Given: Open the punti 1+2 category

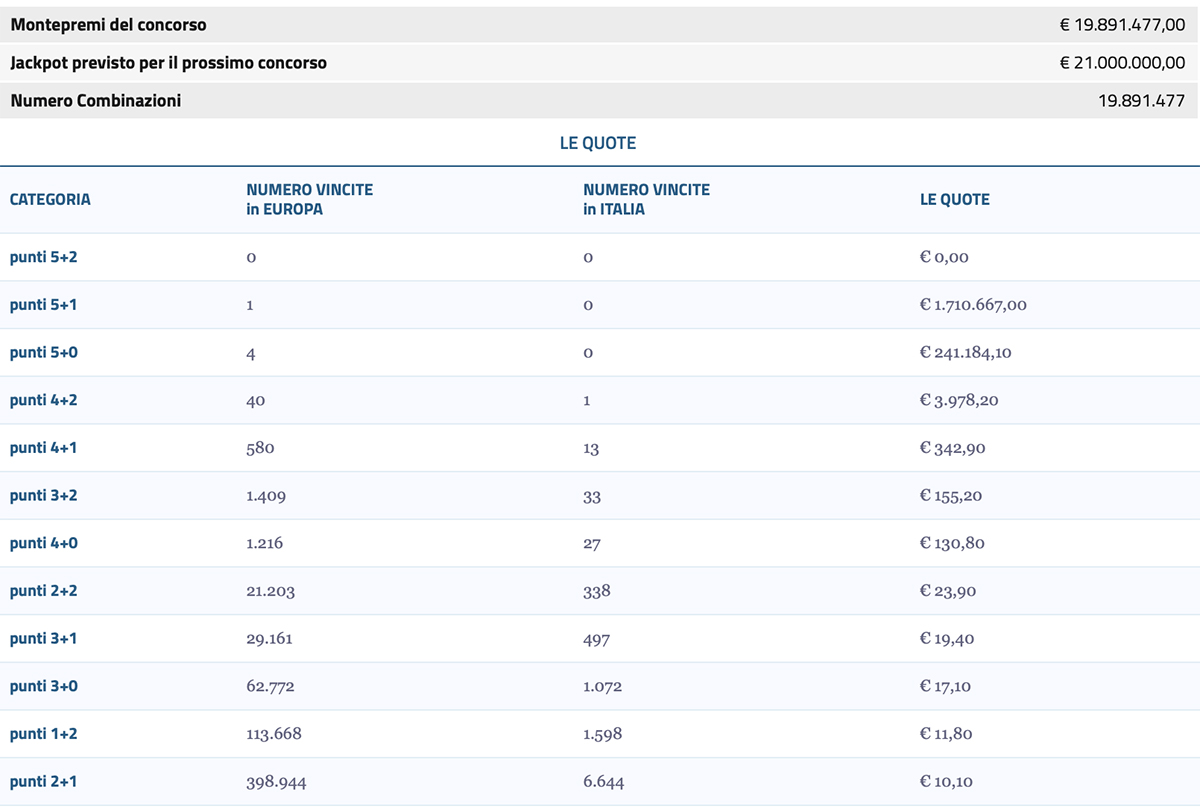Looking at the screenshot, I should pyautogui.click(x=40, y=733).
